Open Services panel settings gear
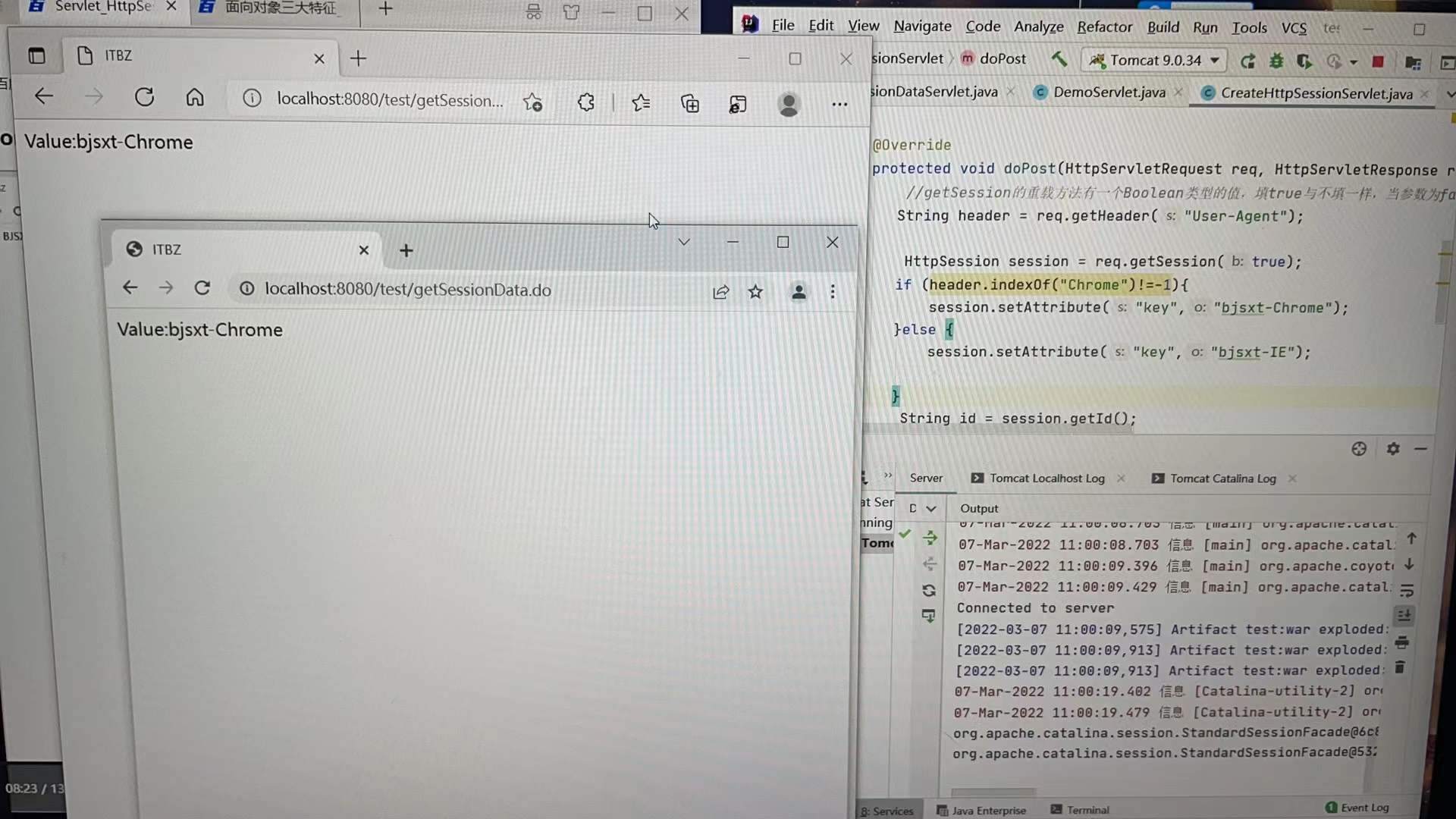Screen dimensions: 1456x819 click(x=1393, y=449)
